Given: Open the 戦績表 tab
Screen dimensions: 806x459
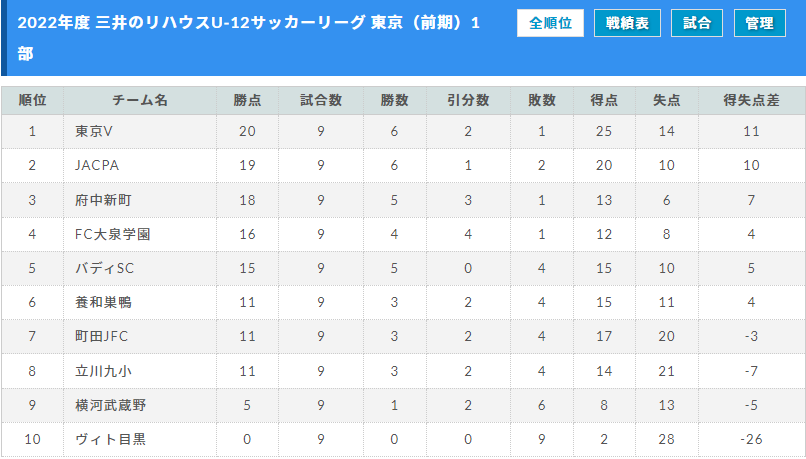Looking at the screenshot, I should coord(627,23).
